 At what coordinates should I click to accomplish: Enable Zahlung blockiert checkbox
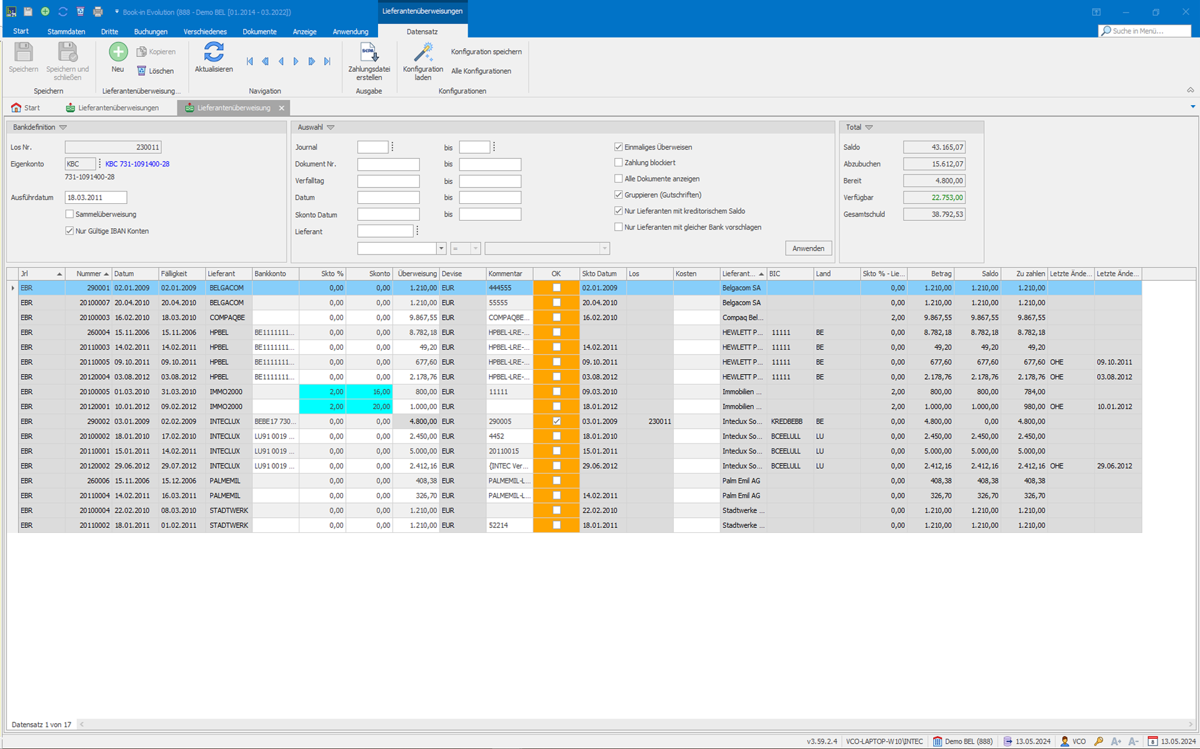coord(619,163)
